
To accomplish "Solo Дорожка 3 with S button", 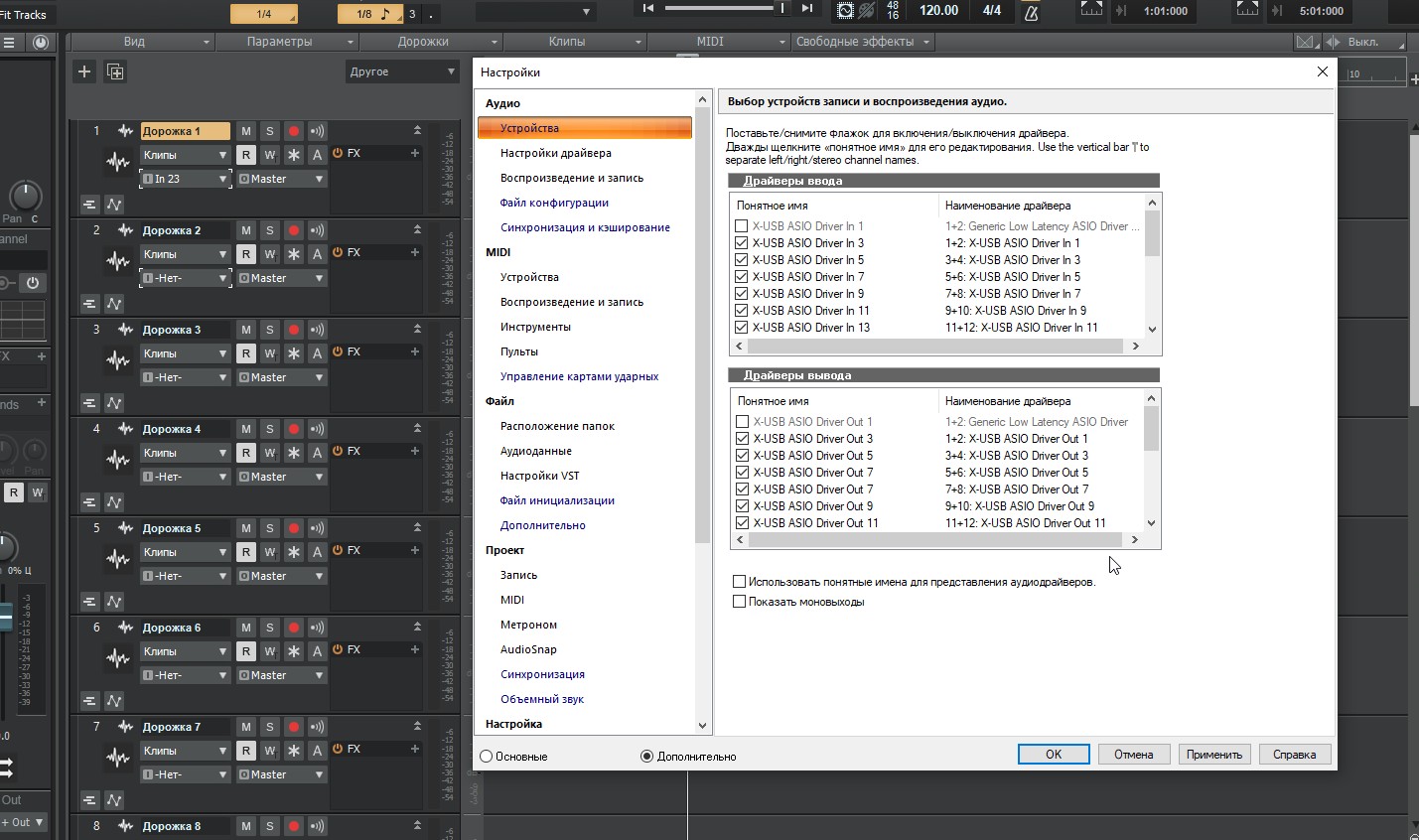I will [269, 330].
